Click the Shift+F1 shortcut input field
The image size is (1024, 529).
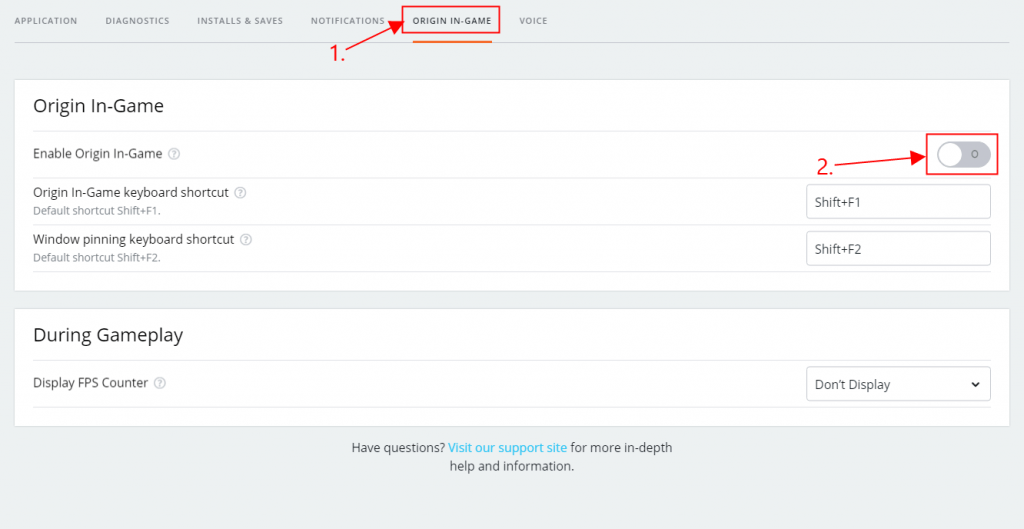[x=899, y=202]
